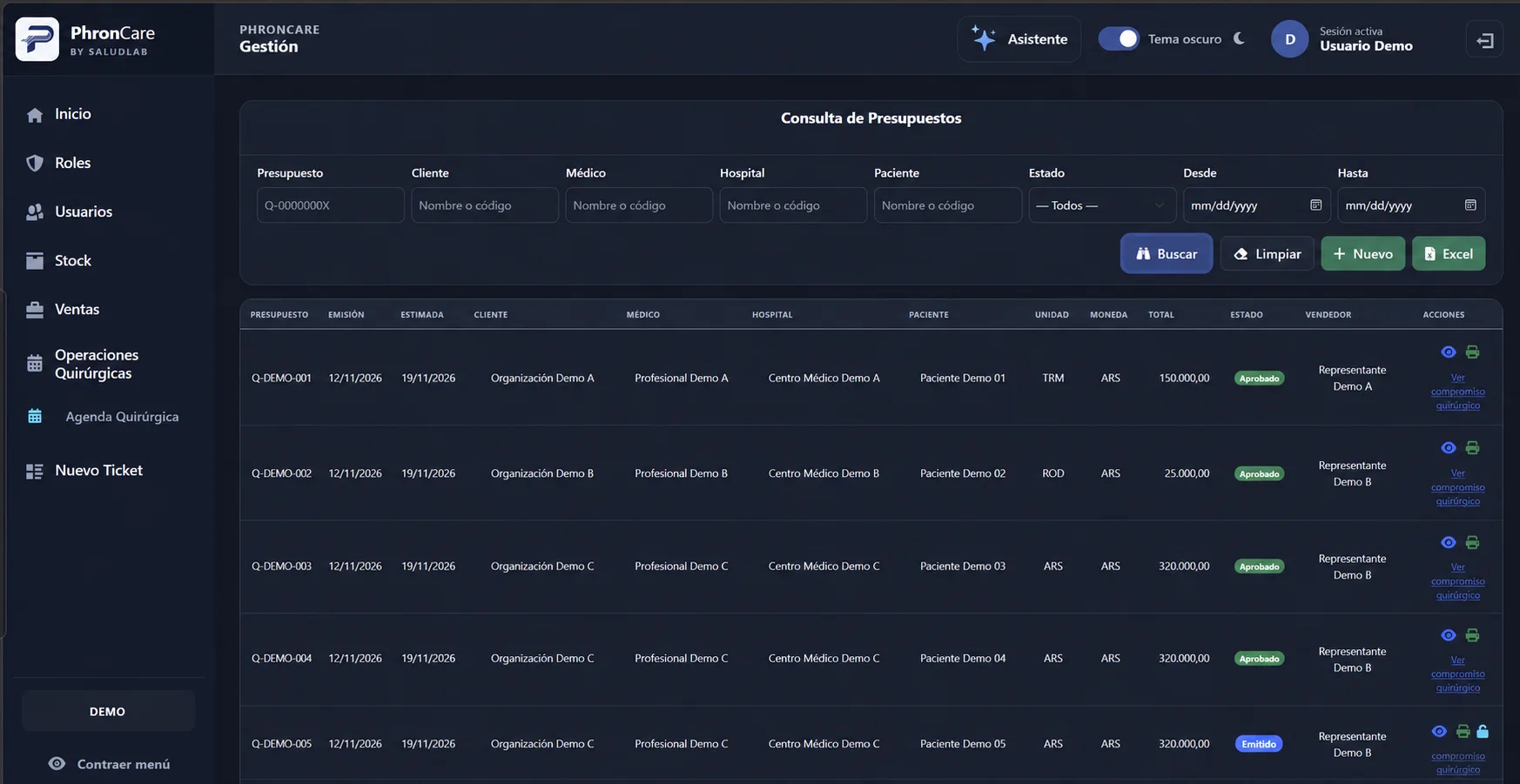Click the user avatar D circle

pos(1290,39)
